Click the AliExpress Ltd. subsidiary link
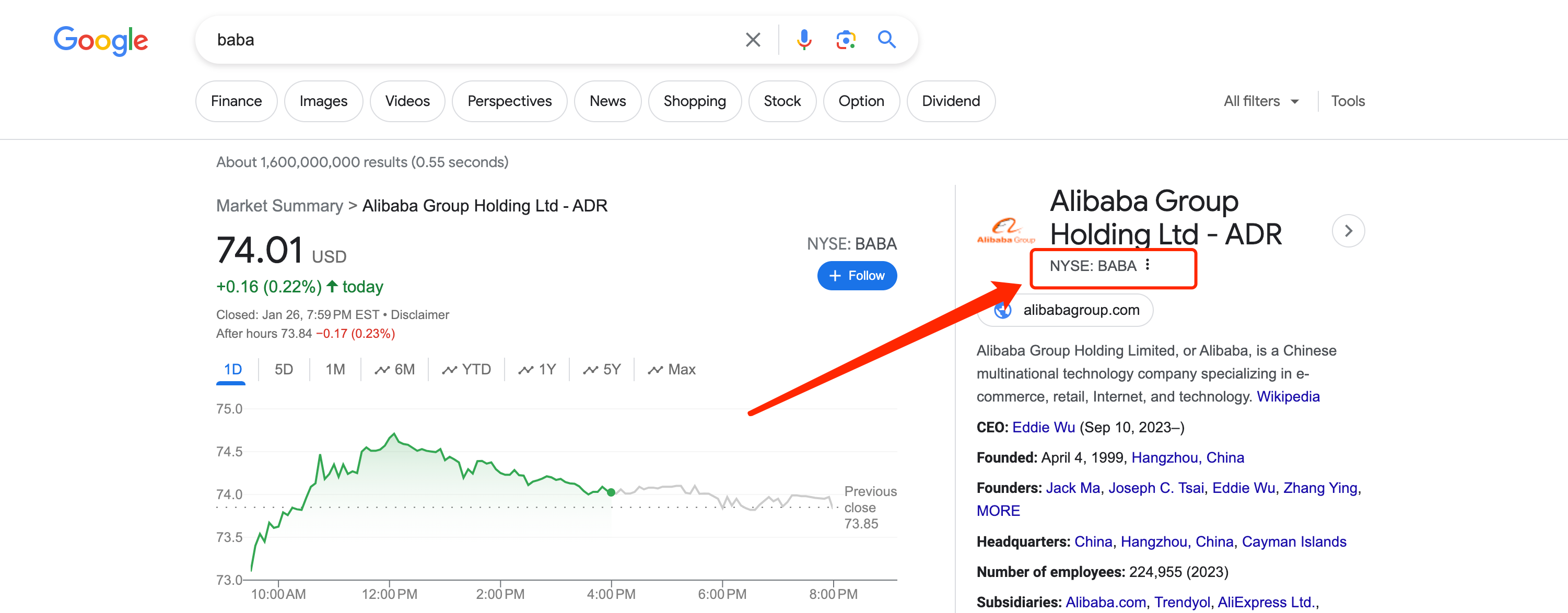The height and width of the screenshot is (613, 1568). (x=1266, y=602)
